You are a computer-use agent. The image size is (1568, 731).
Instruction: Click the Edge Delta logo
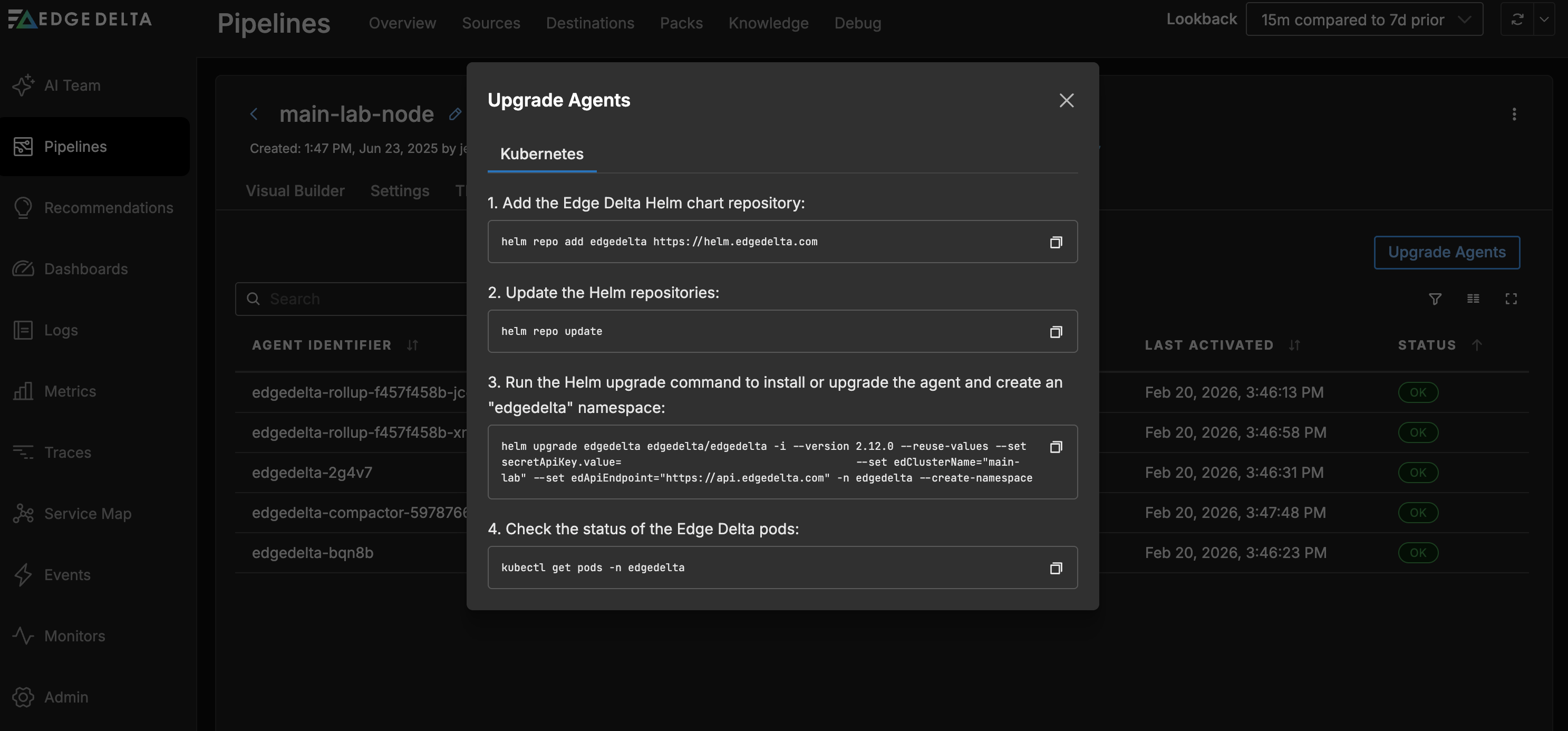pyautogui.click(x=79, y=19)
